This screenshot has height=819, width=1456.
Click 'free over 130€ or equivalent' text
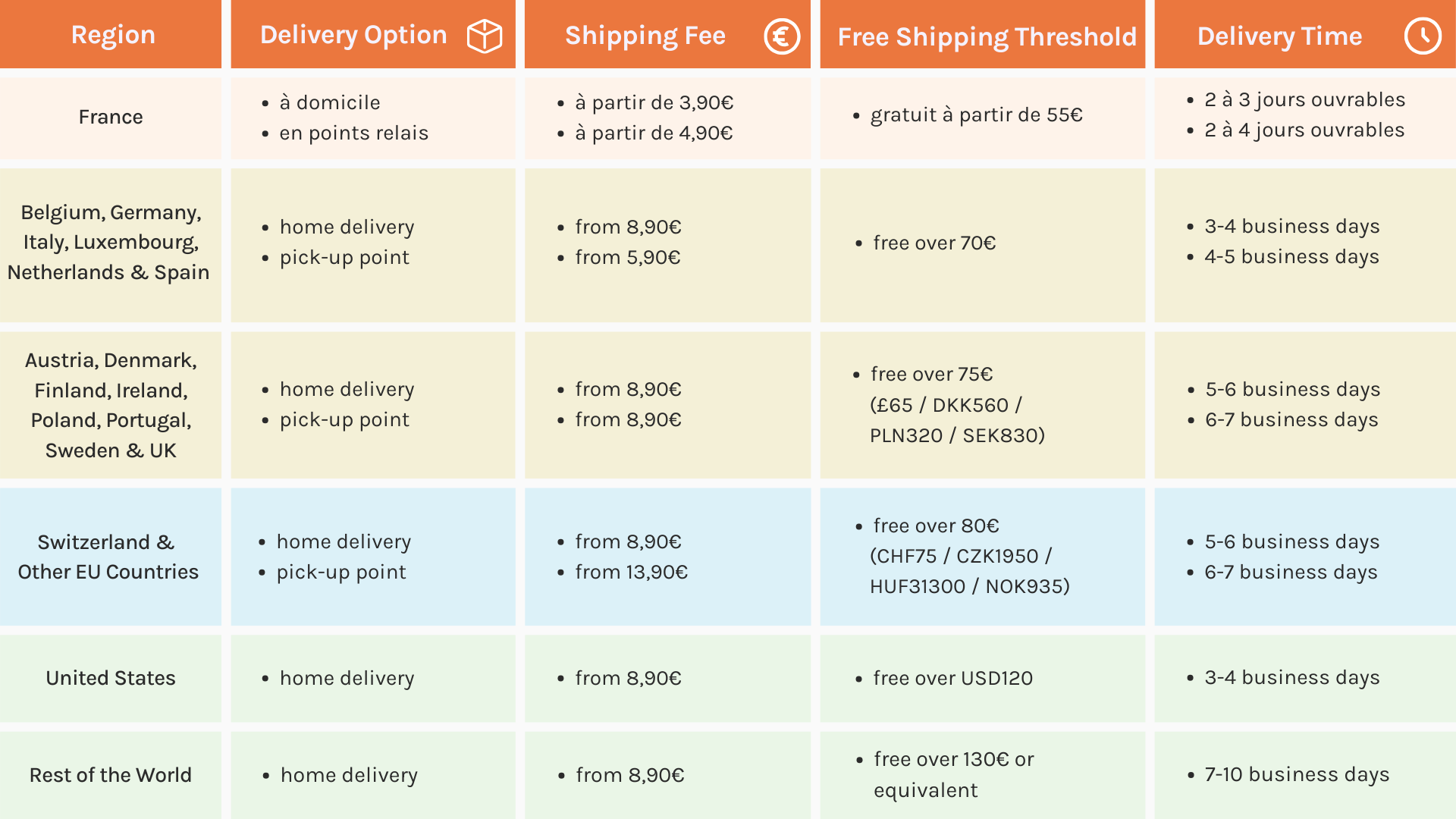tap(953, 774)
